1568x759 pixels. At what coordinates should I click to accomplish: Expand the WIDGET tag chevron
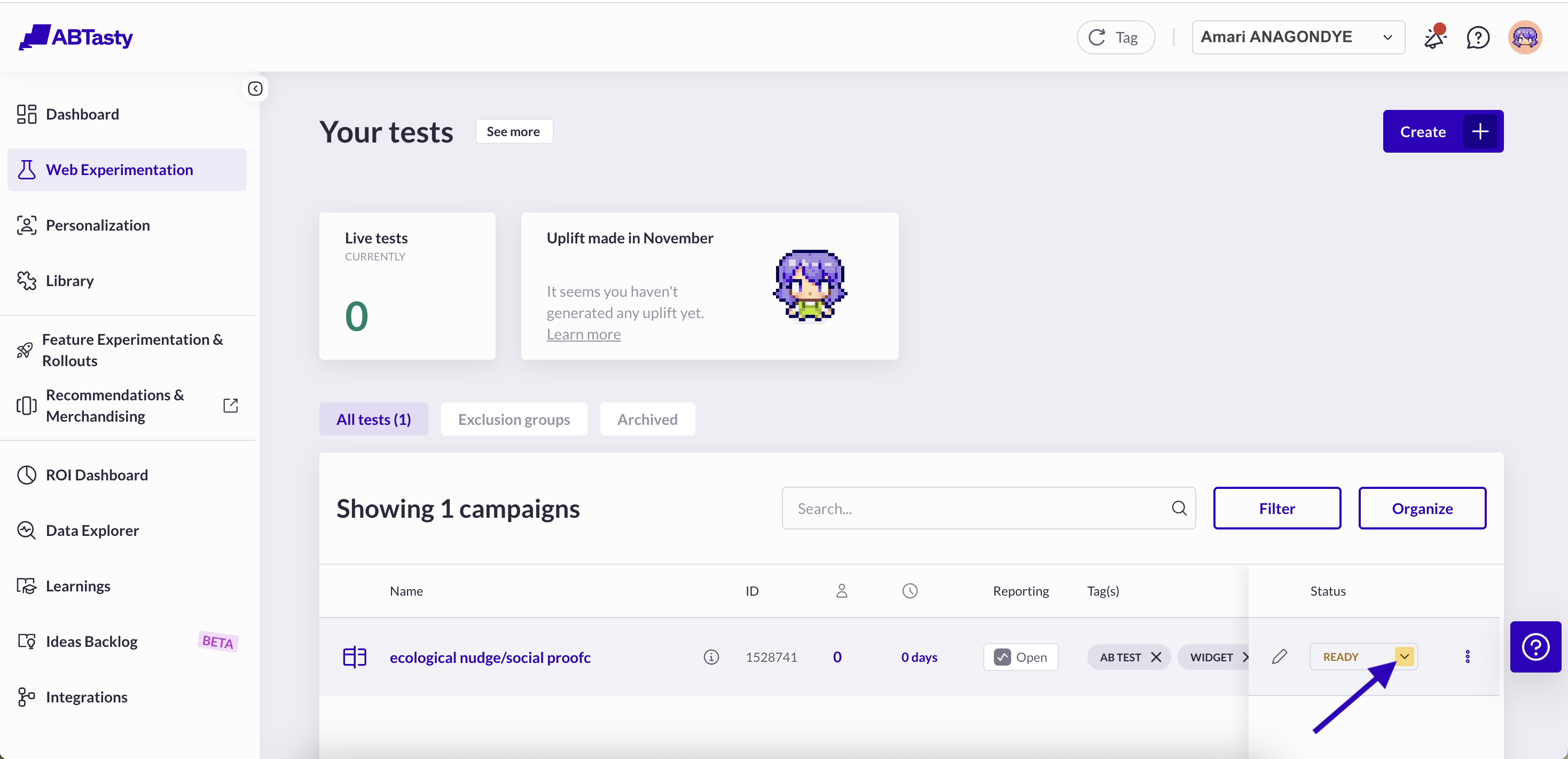[x=1244, y=658]
